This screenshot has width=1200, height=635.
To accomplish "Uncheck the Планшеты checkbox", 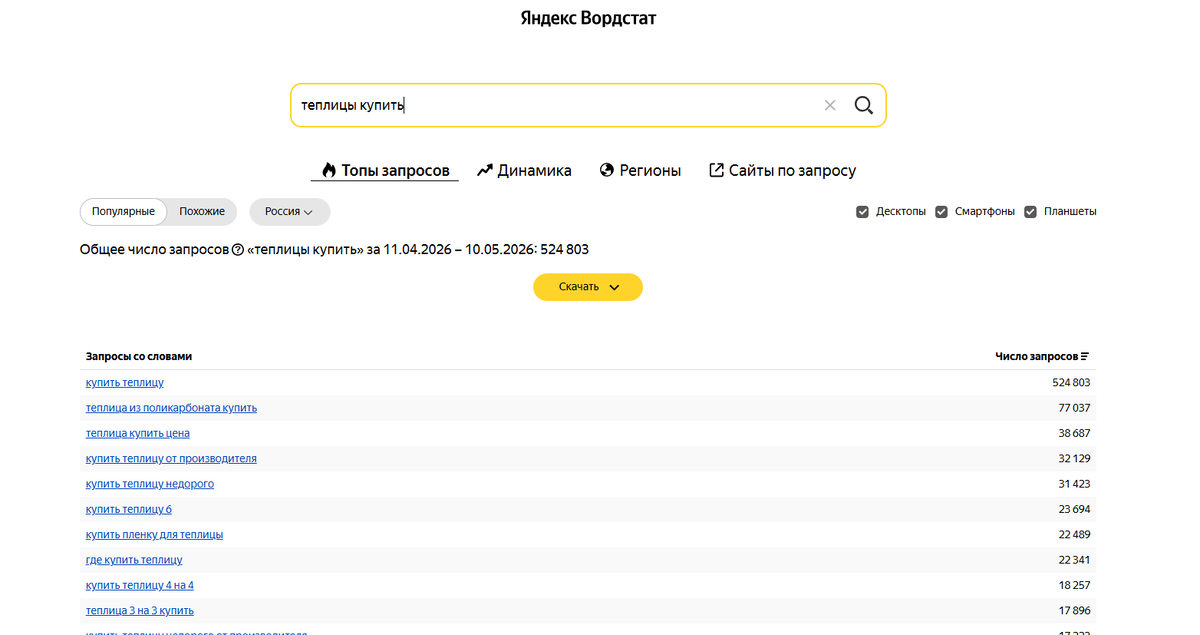I will (1031, 212).
